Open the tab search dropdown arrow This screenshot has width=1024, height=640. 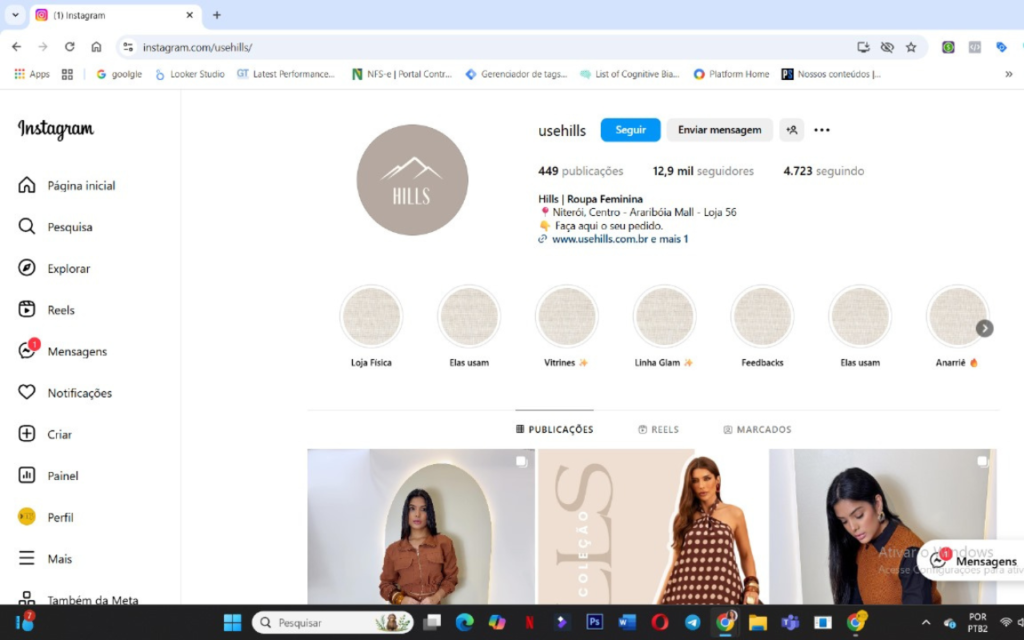(15, 14)
